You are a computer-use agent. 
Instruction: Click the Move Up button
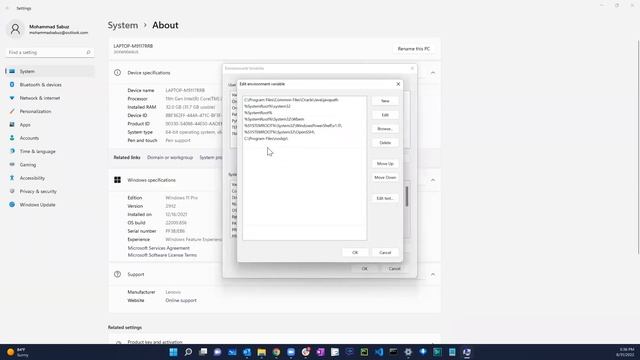[x=385, y=164]
